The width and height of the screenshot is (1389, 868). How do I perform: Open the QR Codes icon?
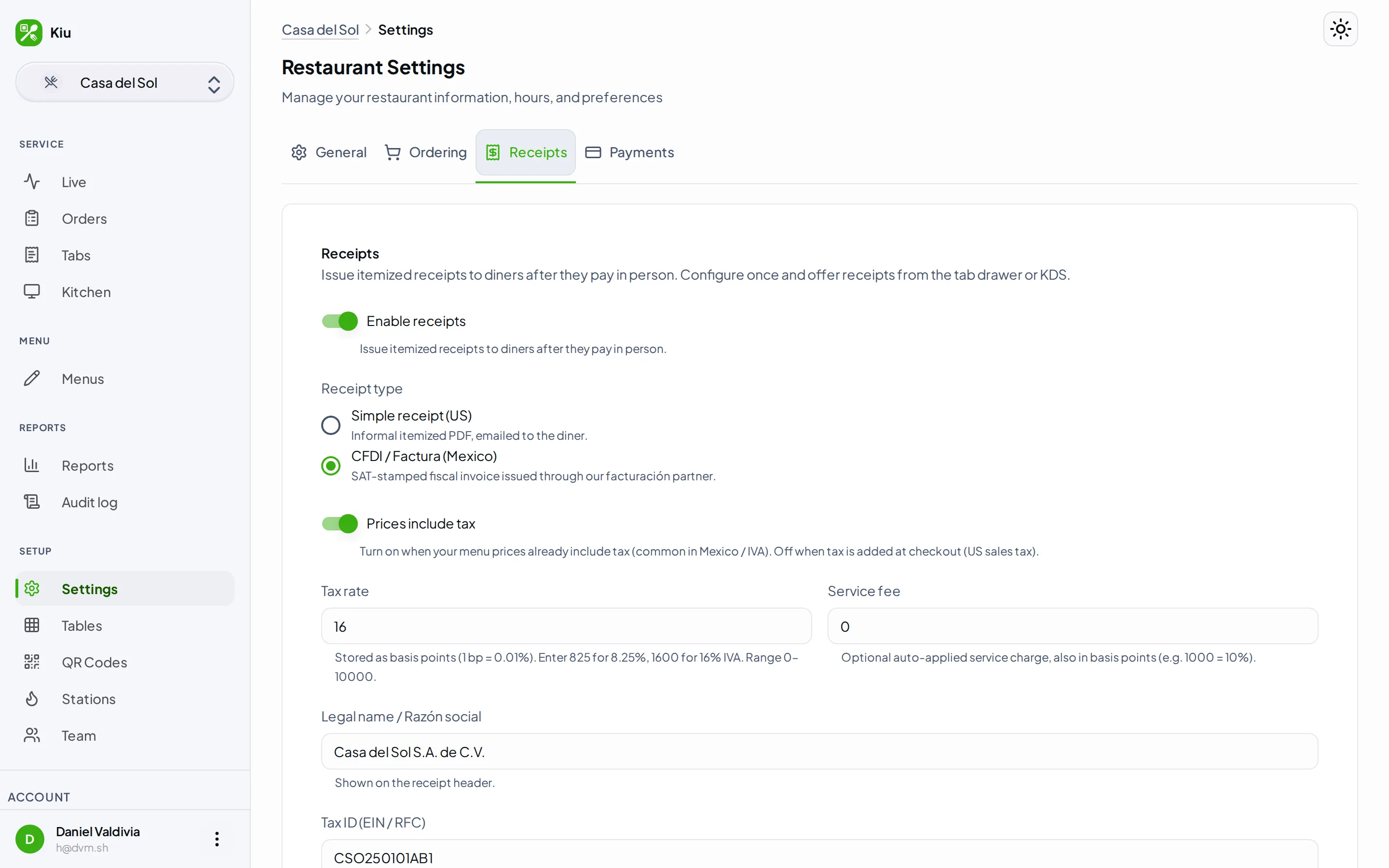[x=32, y=662]
